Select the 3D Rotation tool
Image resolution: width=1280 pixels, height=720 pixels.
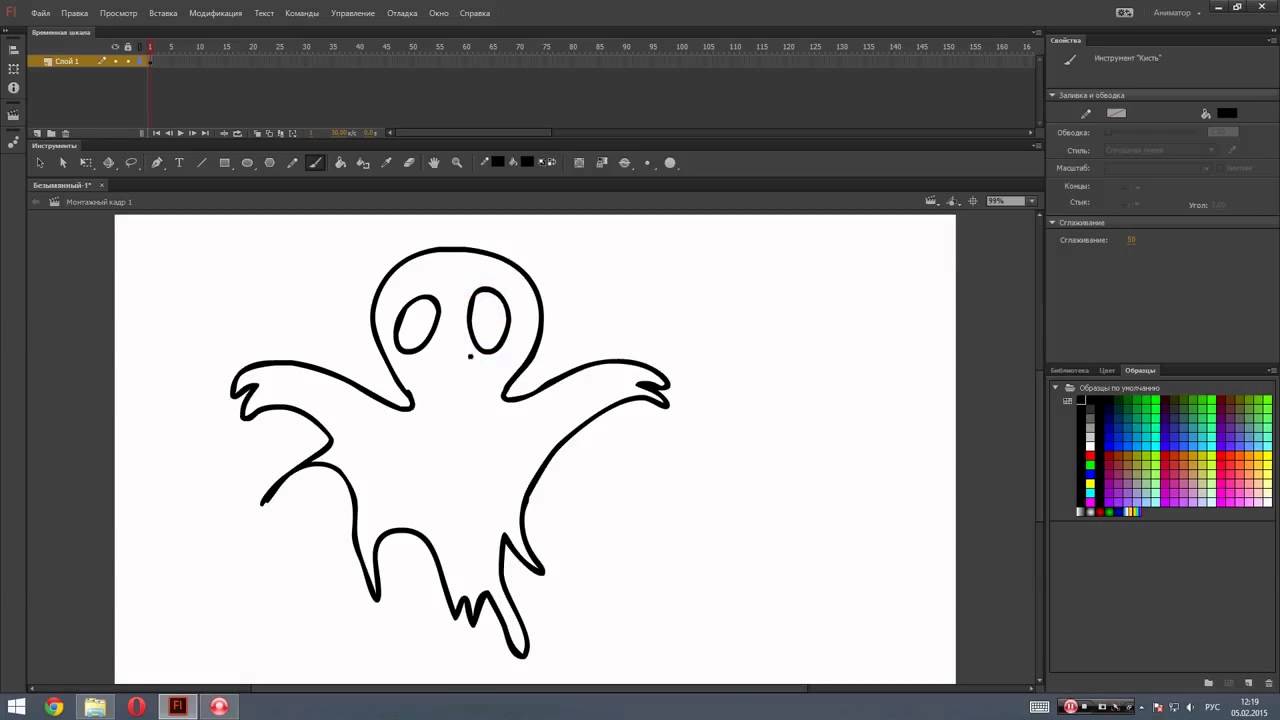click(108, 163)
